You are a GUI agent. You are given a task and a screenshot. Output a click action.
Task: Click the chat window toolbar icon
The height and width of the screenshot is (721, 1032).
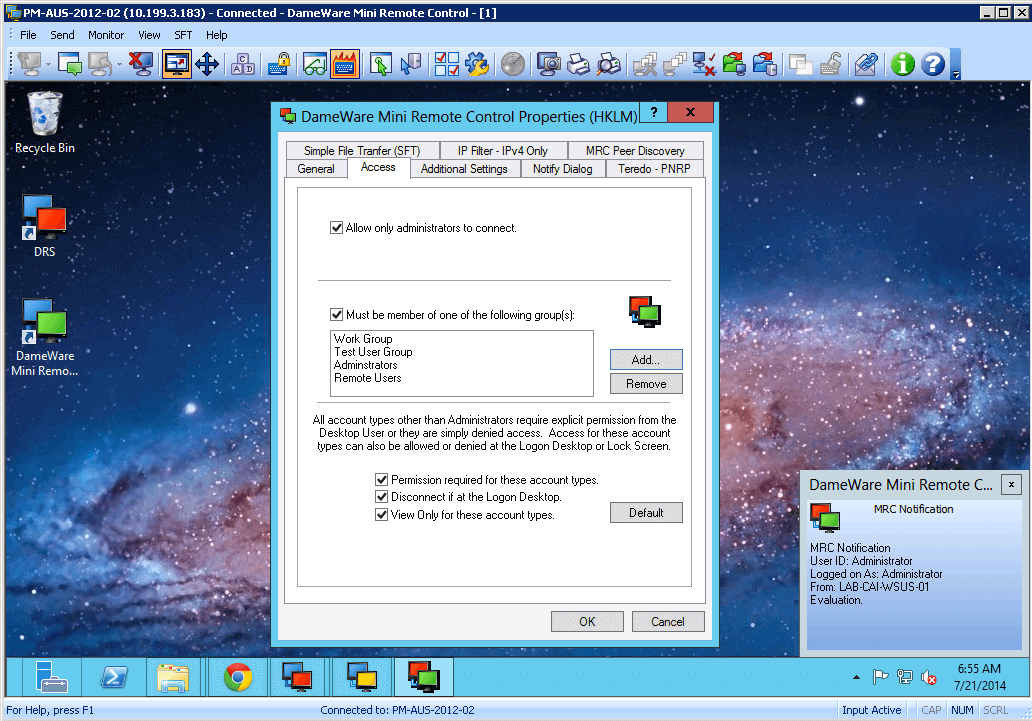tap(70, 64)
